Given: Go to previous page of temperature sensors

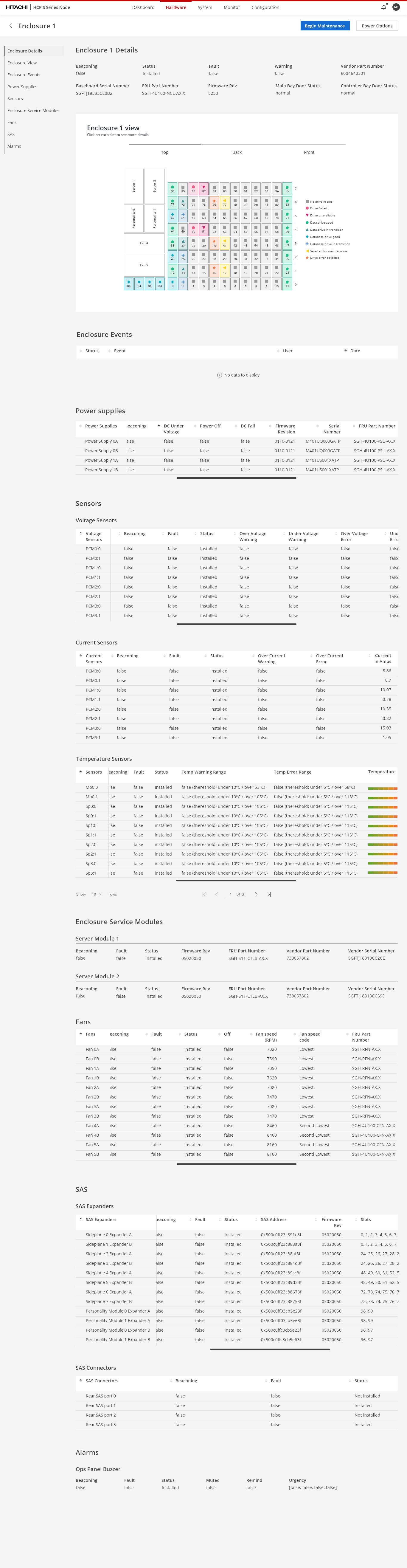Looking at the screenshot, I should 217,894.
